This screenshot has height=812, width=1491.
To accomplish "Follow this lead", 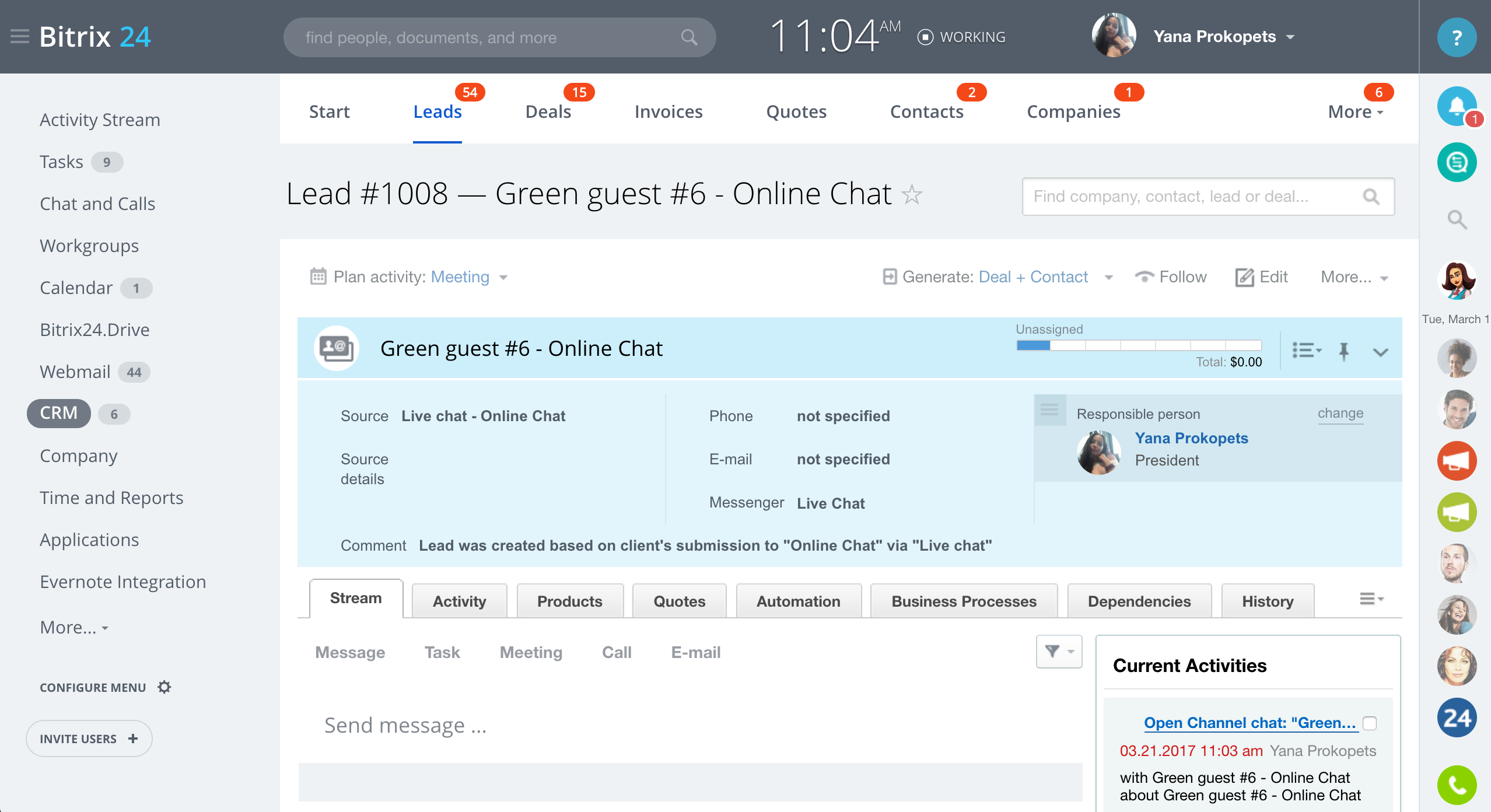I will tap(1171, 277).
